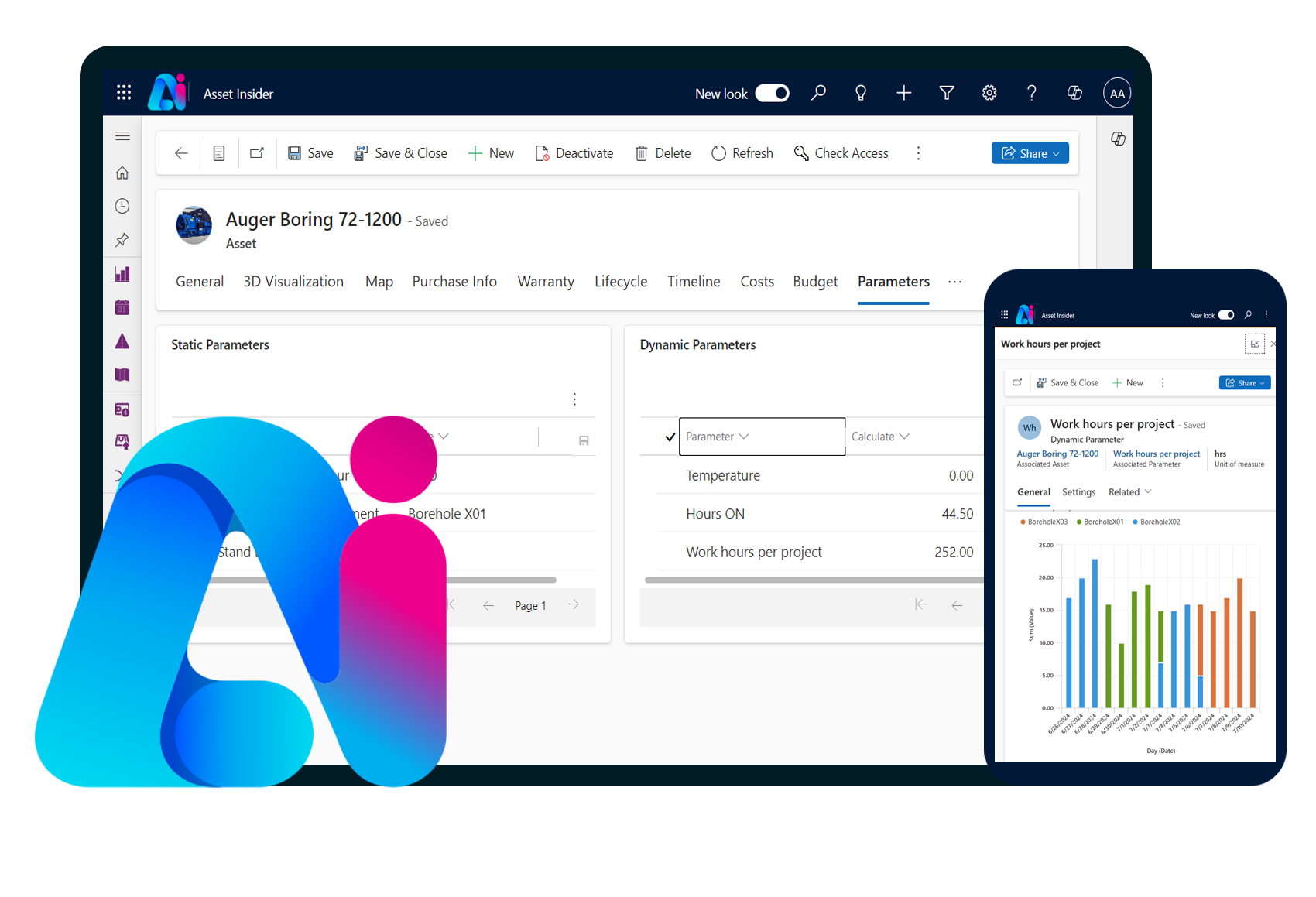This screenshot has height=897, width=1316.
Task: Open the bar chart dashboards sidebar icon
Action: [122, 274]
